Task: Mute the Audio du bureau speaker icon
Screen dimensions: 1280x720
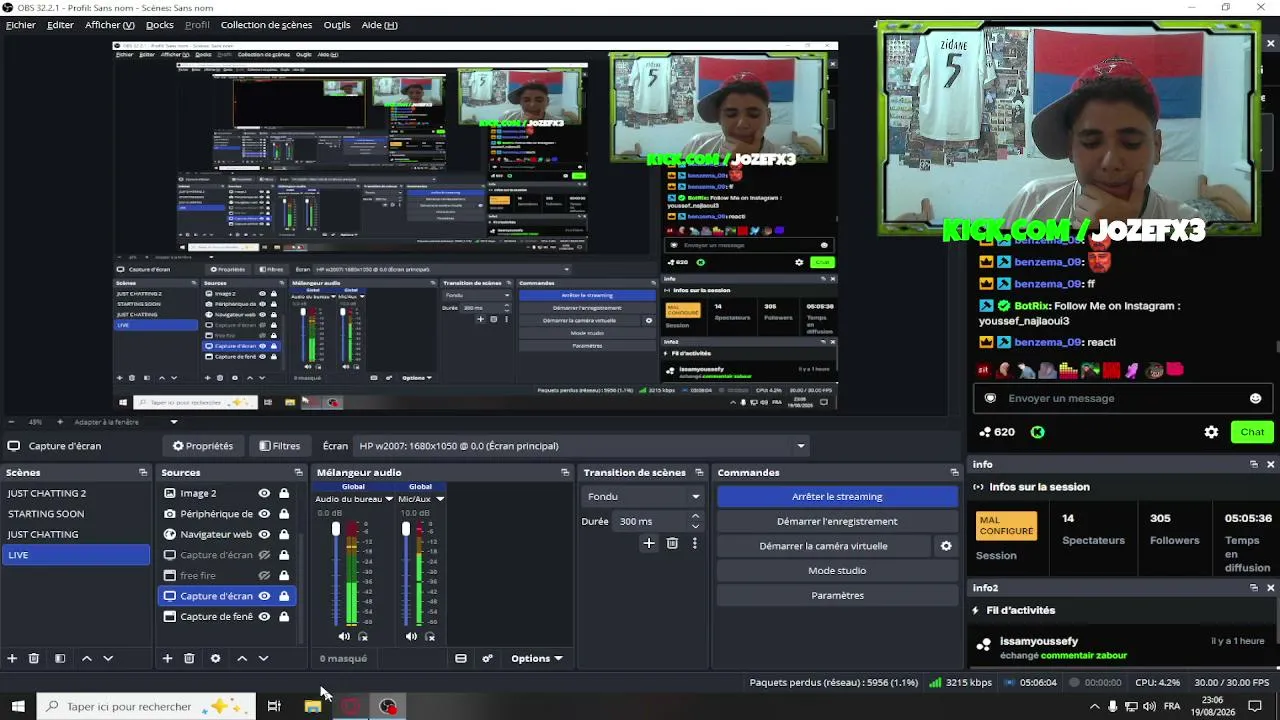Action: (344, 636)
